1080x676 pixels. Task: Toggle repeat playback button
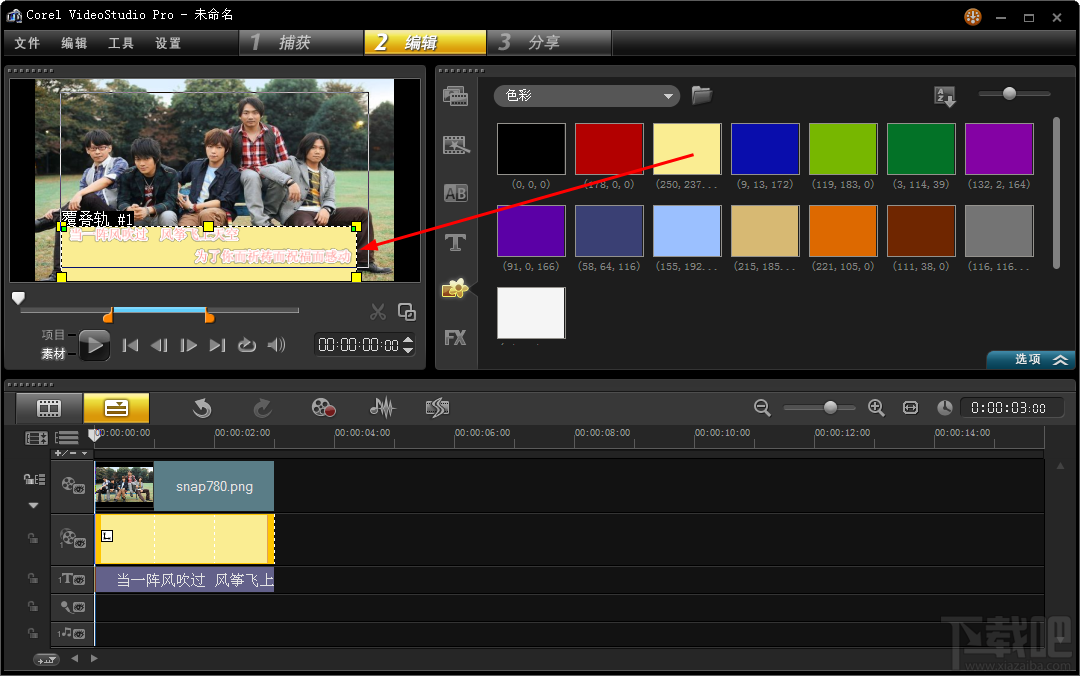246,345
